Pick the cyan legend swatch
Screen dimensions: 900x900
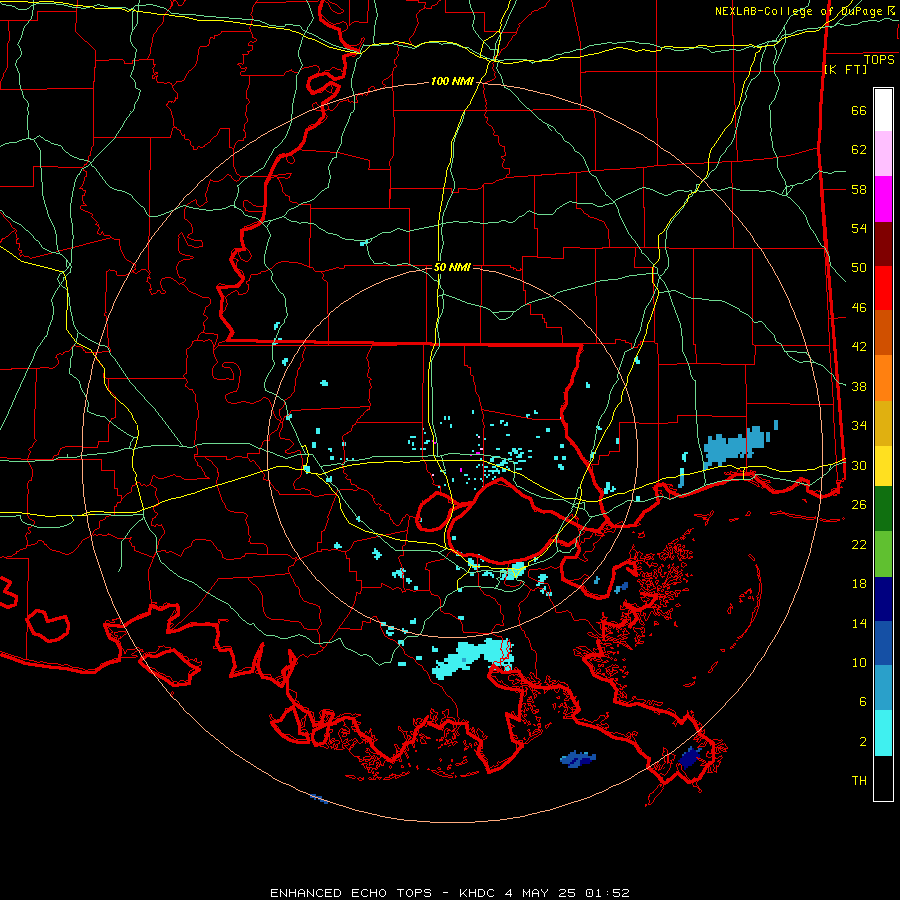[883, 733]
